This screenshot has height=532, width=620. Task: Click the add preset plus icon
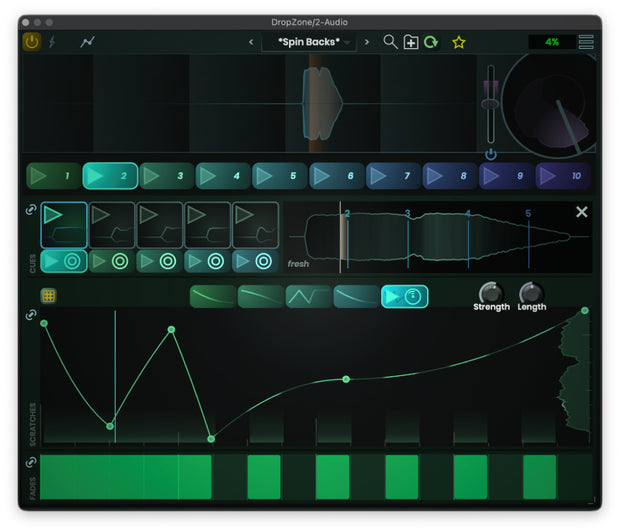411,42
